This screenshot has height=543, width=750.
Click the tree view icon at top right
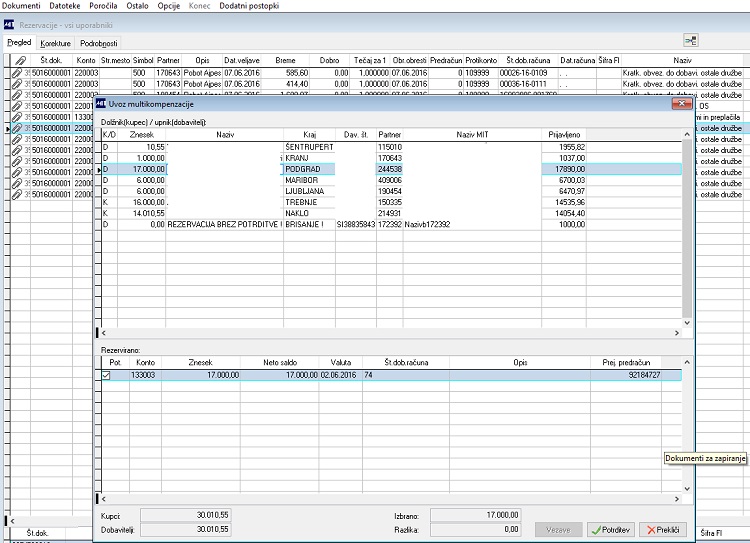(x=691, y=40)
